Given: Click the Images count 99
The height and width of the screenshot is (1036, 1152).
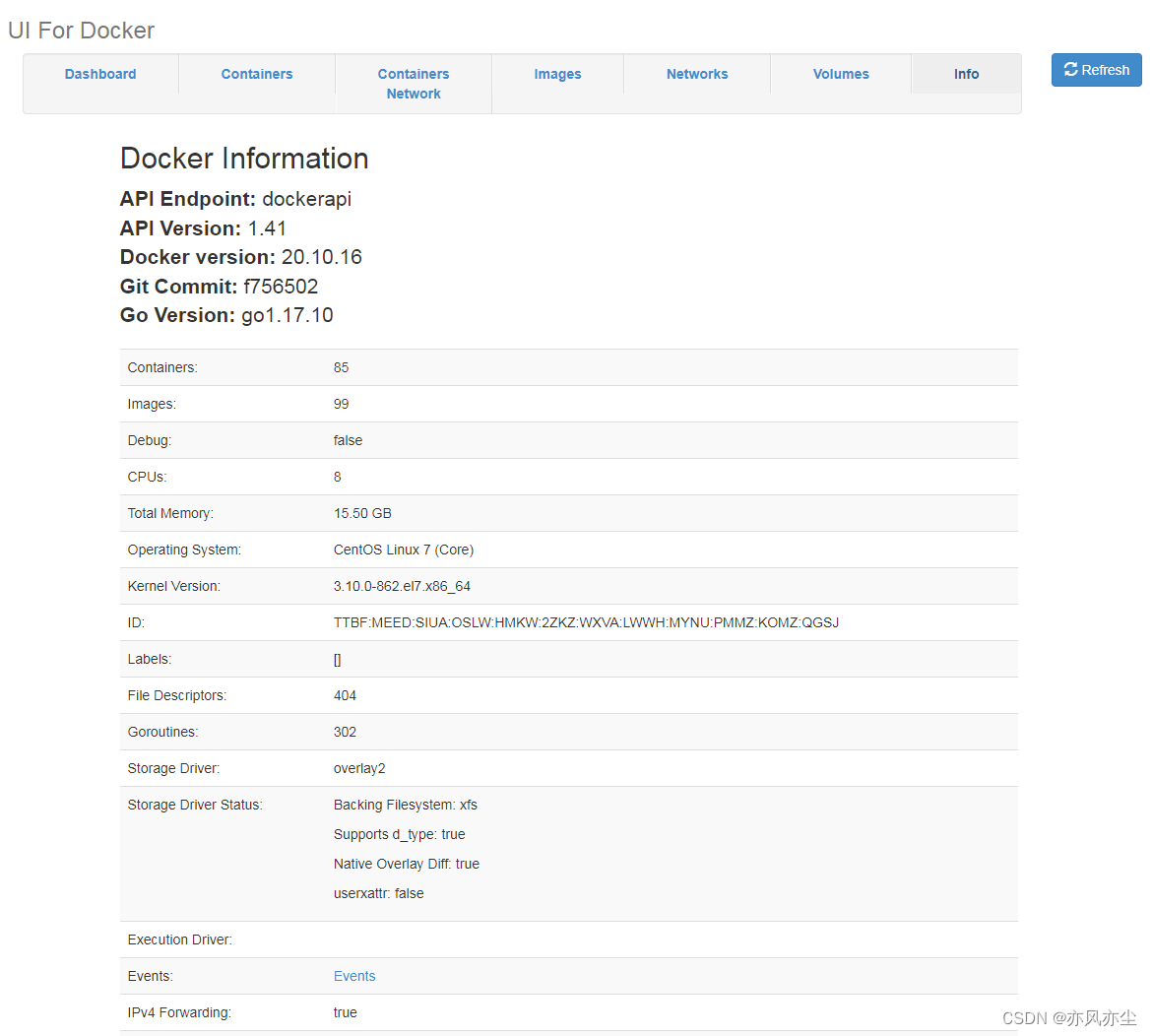Looking at the screenshot, I should click(x=341, y=404).
